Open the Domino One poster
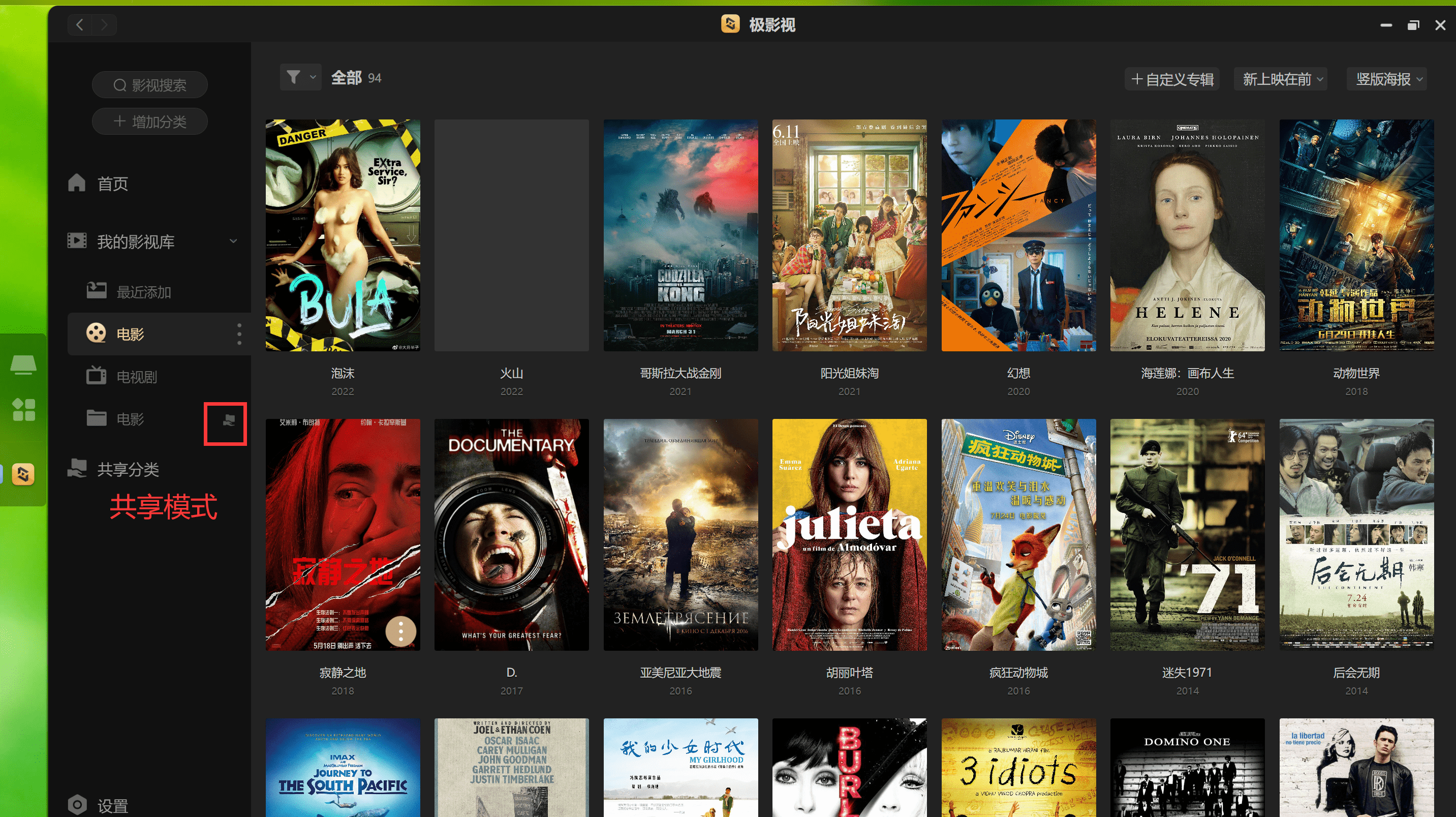The height and width of the screenshot is (817, 1456). pyautogui.click(x=1188, y=768)
